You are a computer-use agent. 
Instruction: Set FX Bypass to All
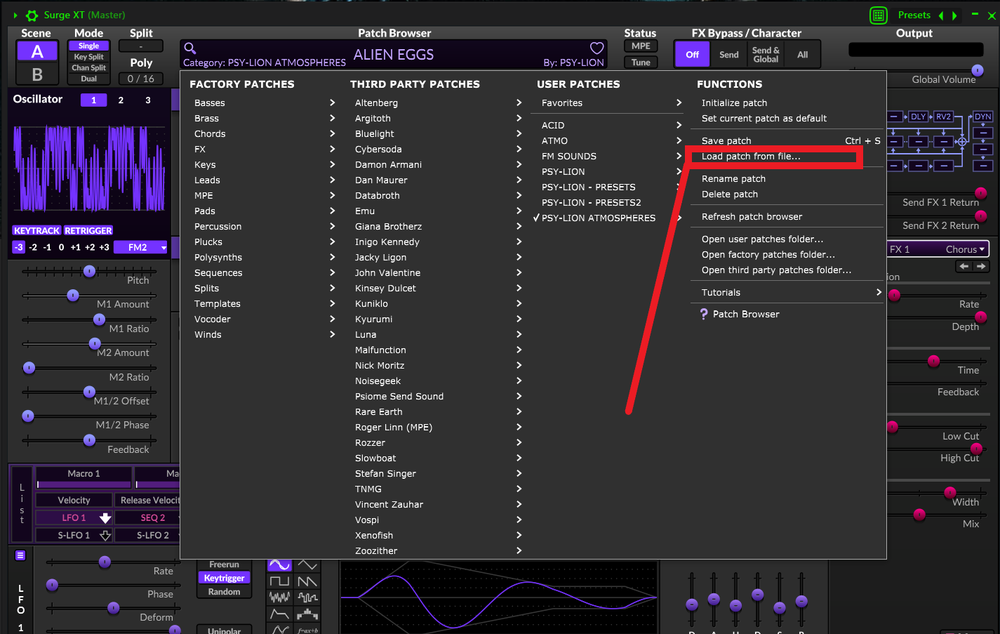click(802, 54)
